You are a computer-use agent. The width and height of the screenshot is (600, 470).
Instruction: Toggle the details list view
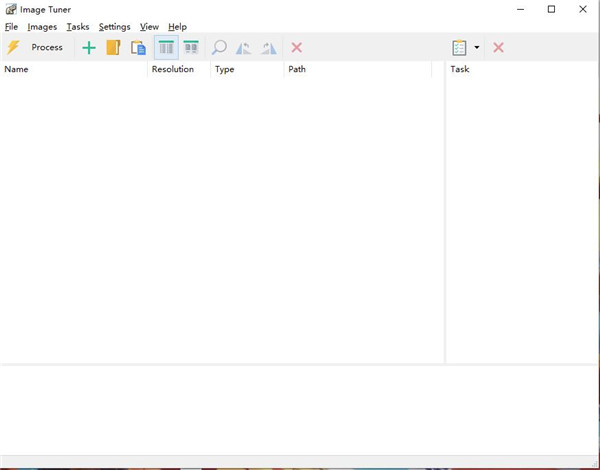coord(166,47)
